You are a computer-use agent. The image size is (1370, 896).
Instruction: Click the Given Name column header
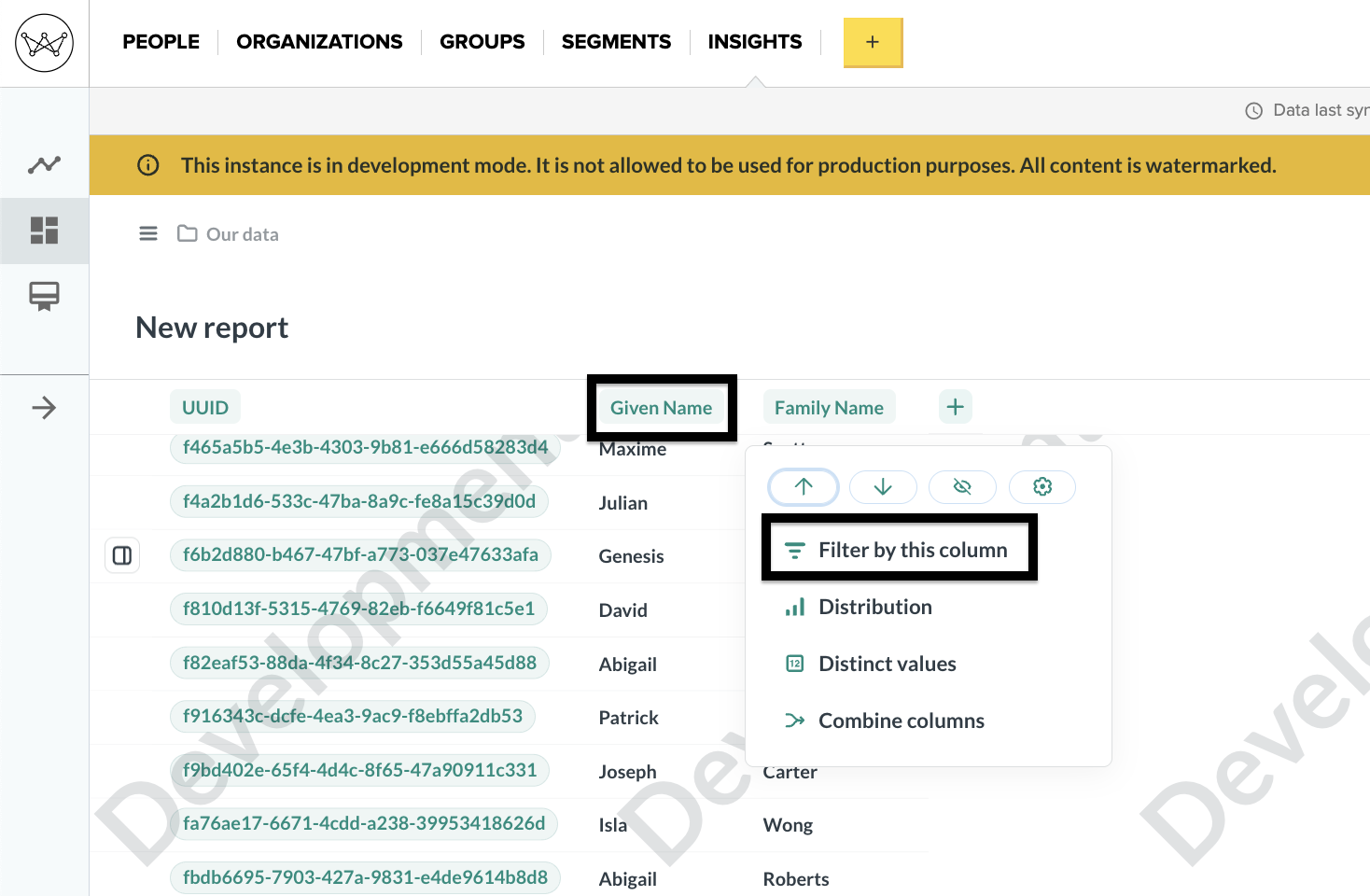661,408
